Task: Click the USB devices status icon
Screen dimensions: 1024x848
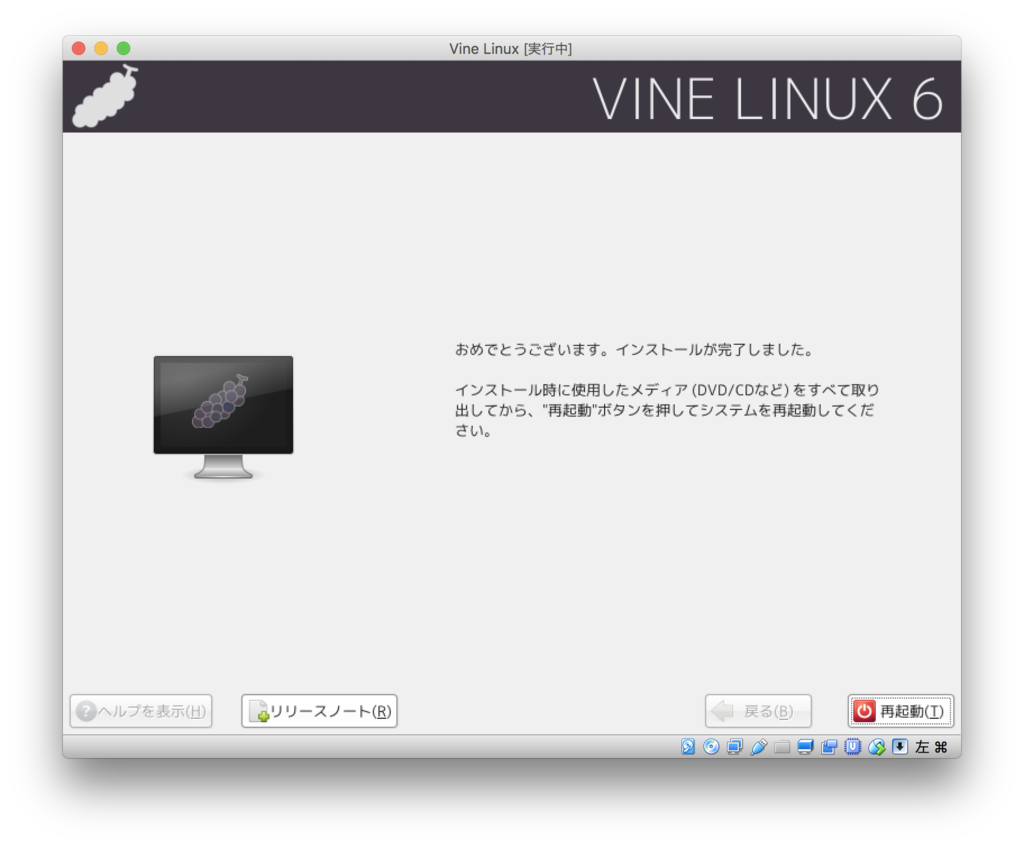Action: [758, 747]
